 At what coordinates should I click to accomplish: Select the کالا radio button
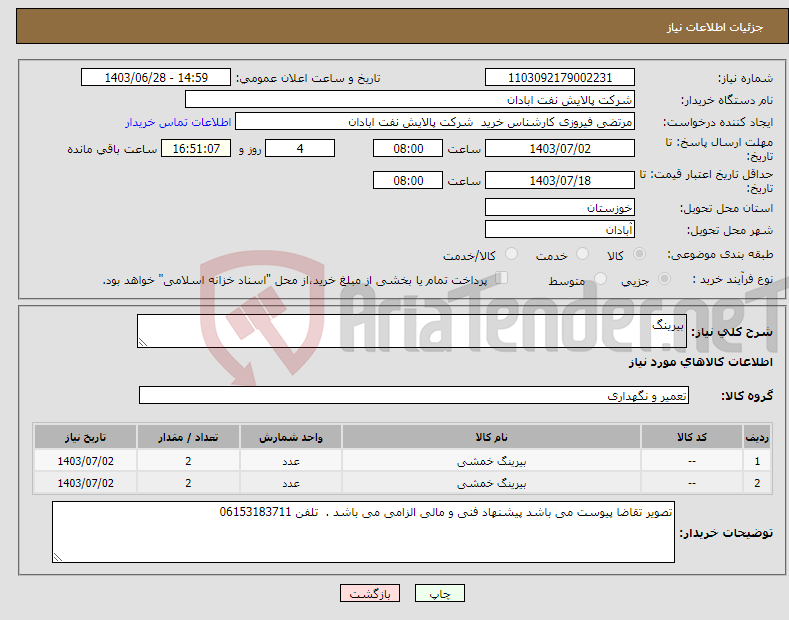pos(639,254)
